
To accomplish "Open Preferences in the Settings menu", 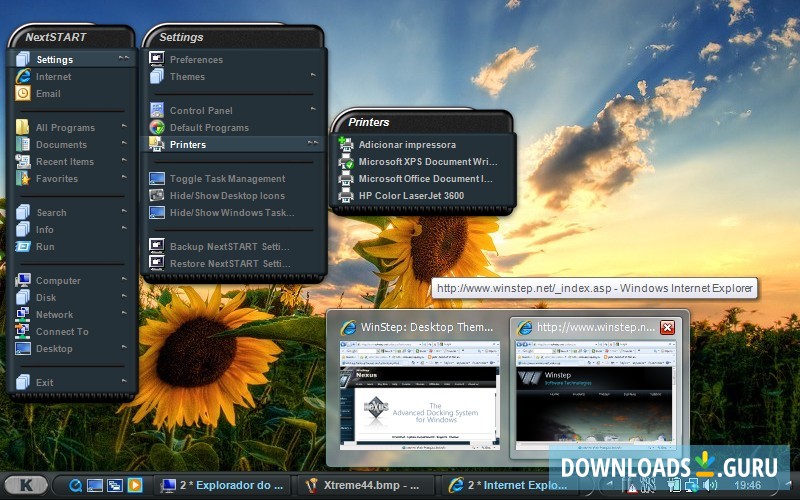I will [x=196, y=60].
